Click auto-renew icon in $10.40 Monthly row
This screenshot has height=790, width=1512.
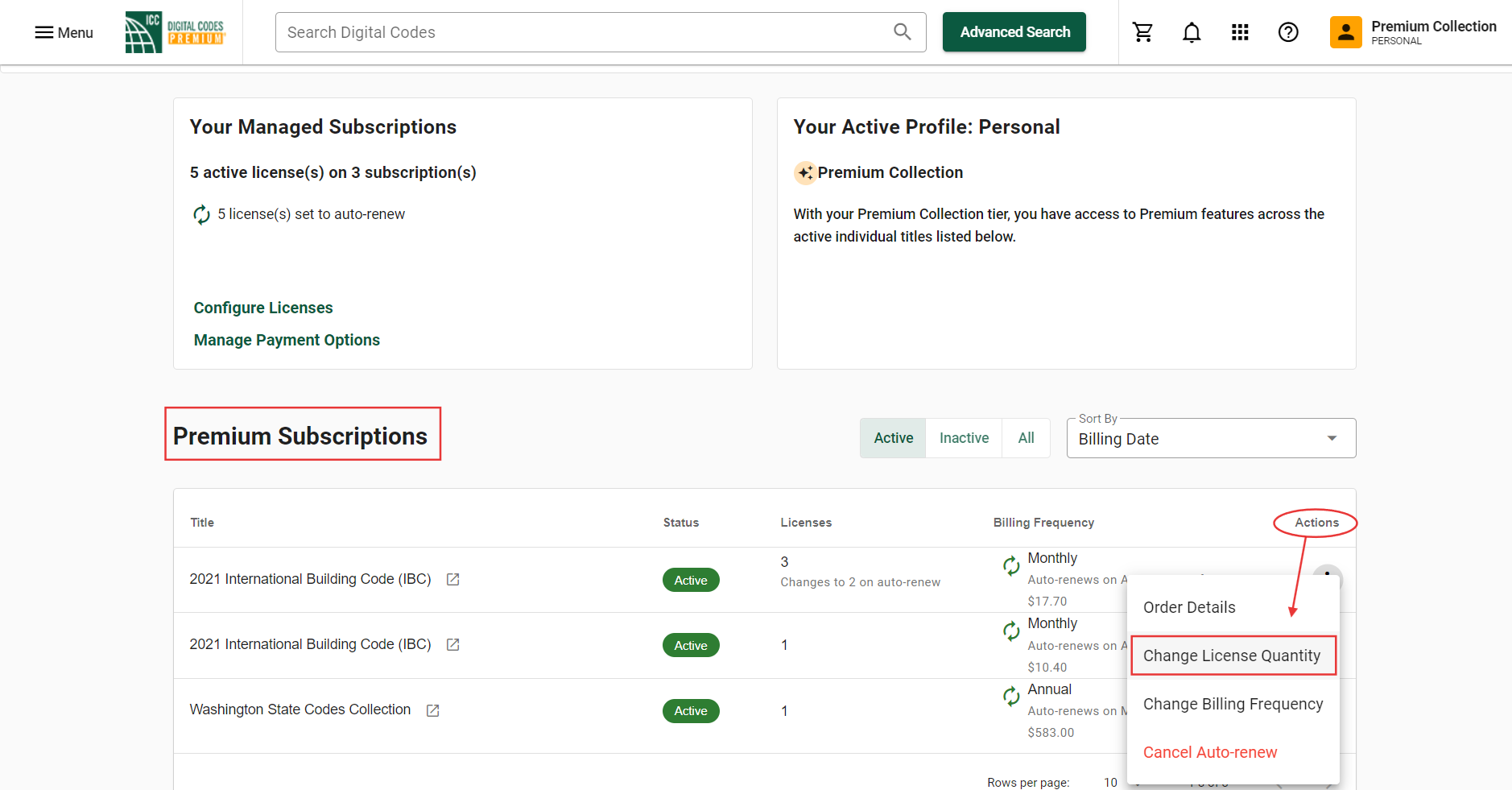[1011, 631]
